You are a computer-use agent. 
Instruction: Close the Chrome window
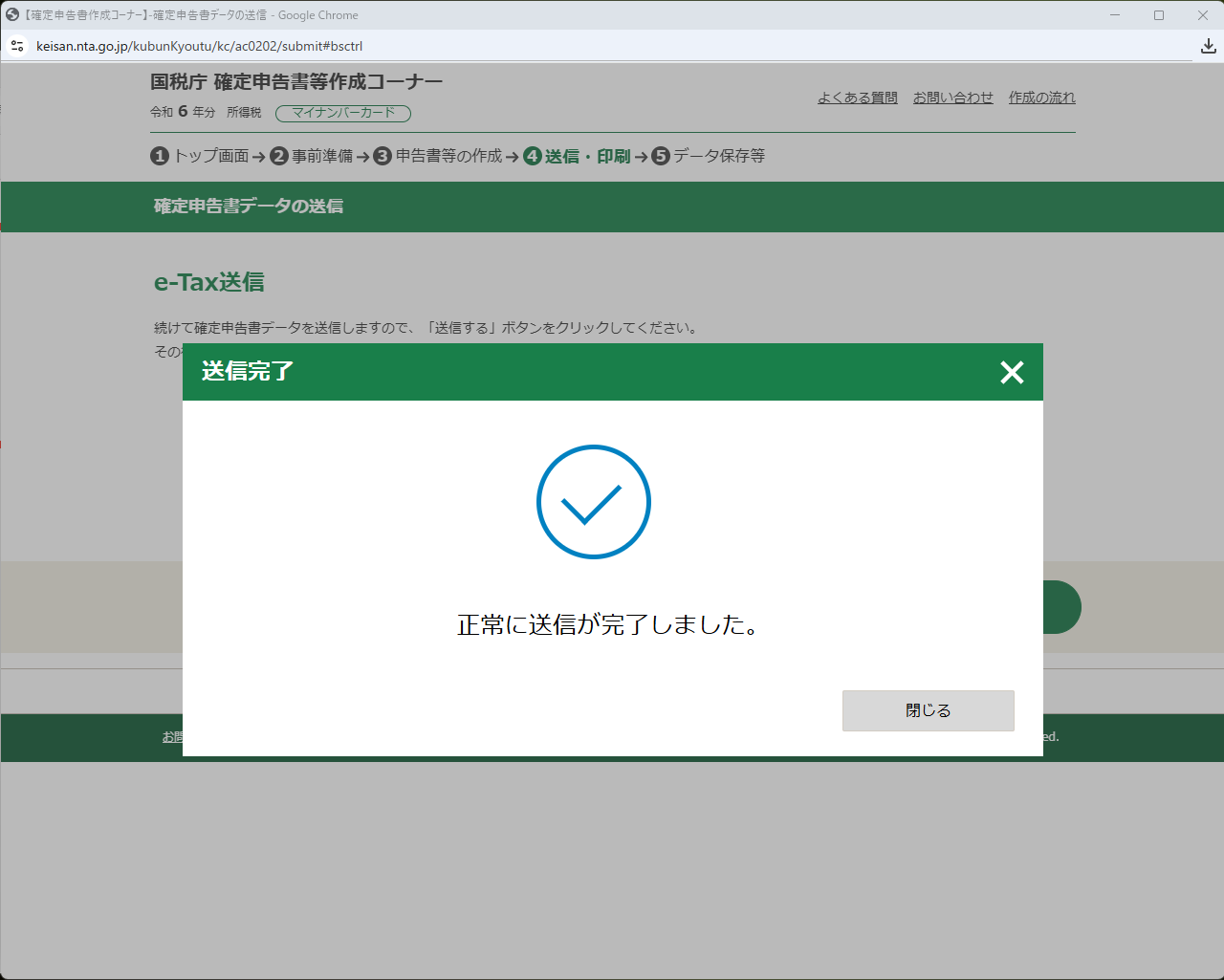1203,15
